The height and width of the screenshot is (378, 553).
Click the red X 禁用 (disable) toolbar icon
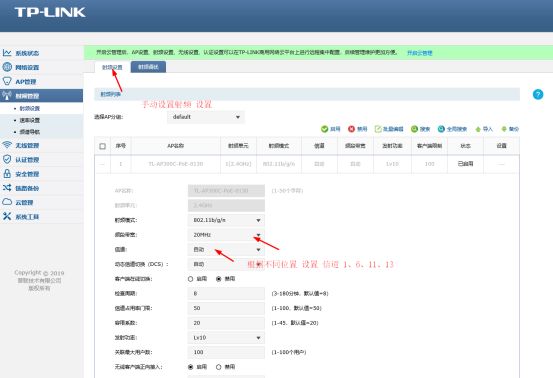pyautogui.click(x=351, y=129)
